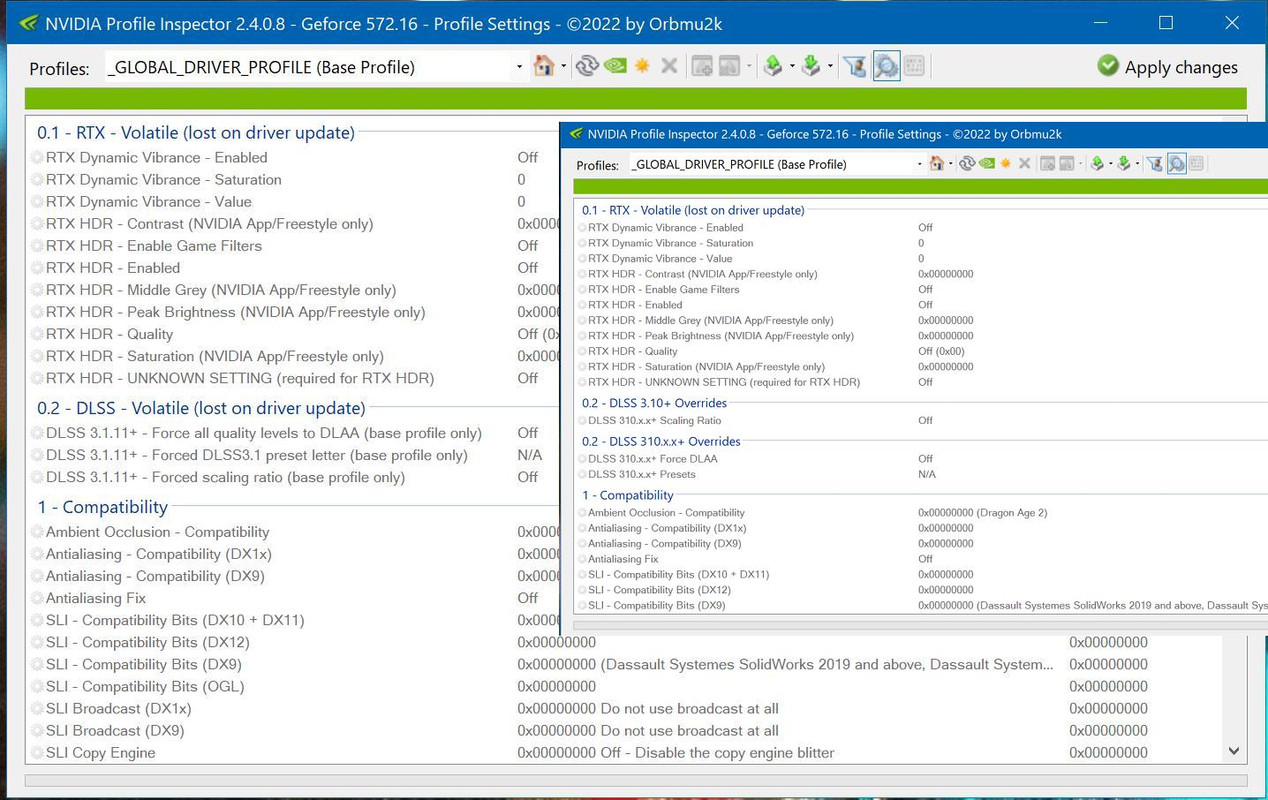Click '0x00000000 (Dragon Age 2)' value in small window
The image size is (1268, 800).
click(983, 512)
